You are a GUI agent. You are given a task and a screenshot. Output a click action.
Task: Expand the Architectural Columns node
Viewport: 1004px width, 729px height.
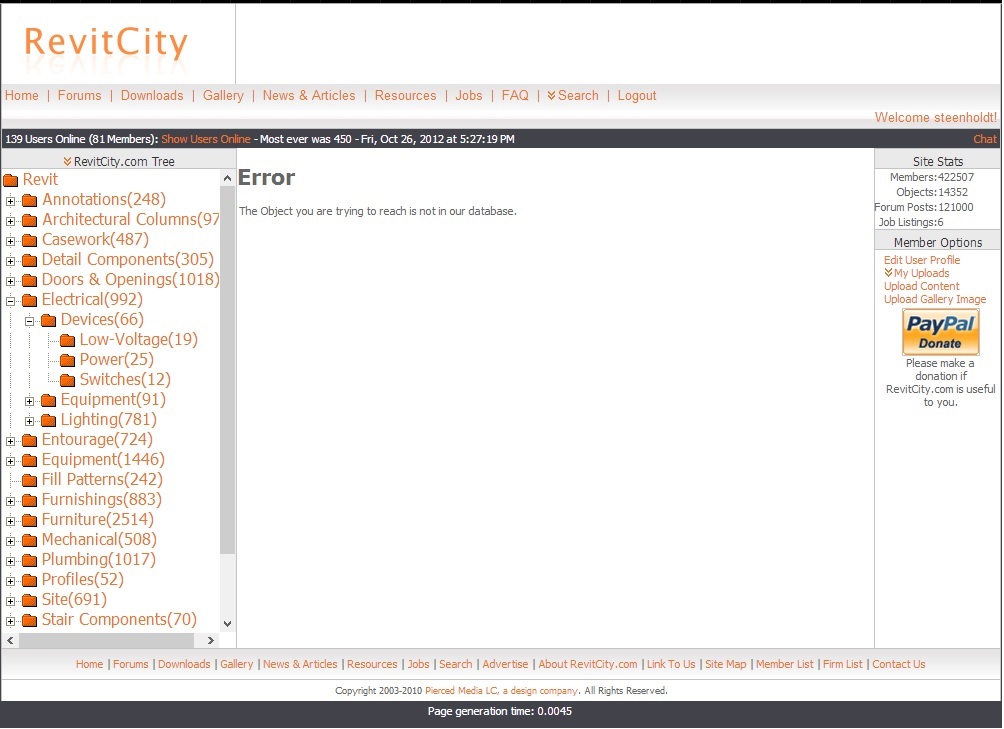10,221
